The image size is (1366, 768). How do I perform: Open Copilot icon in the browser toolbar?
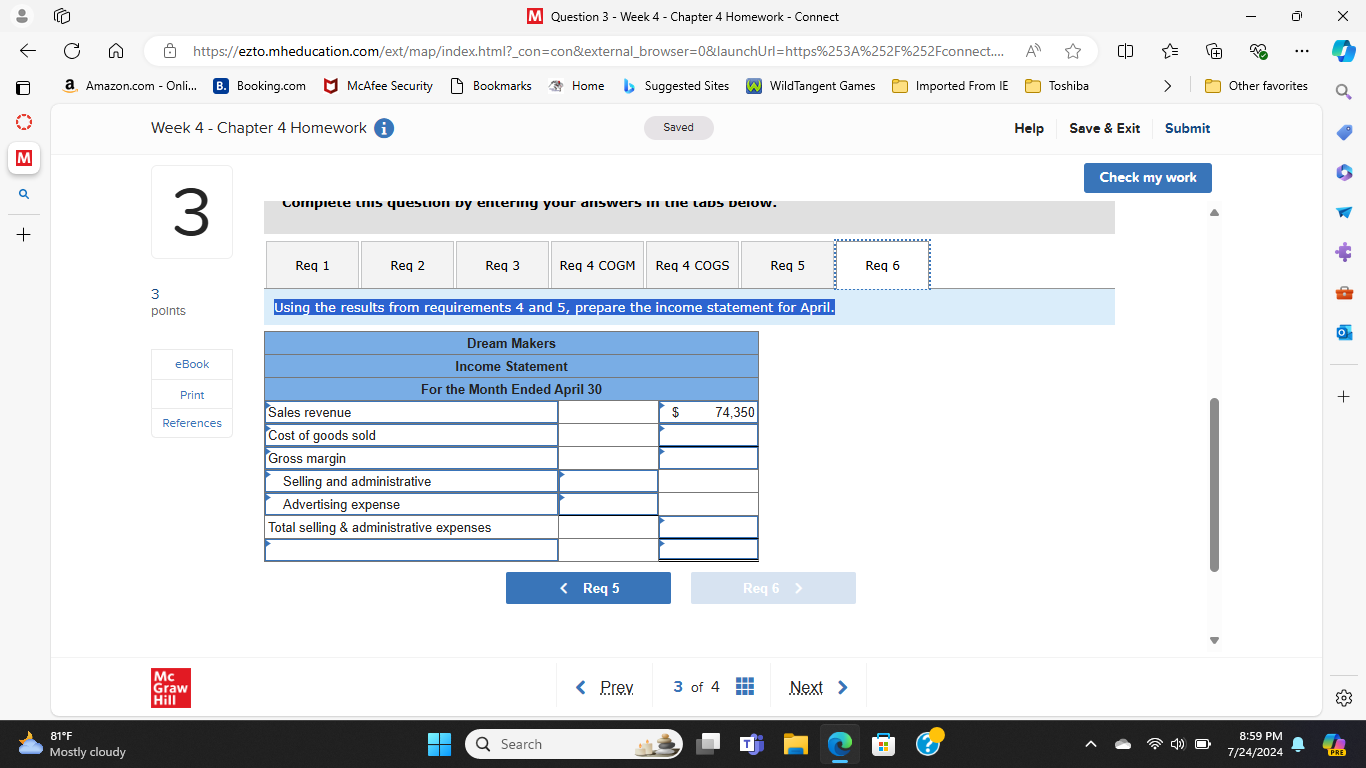(1343, 50)
